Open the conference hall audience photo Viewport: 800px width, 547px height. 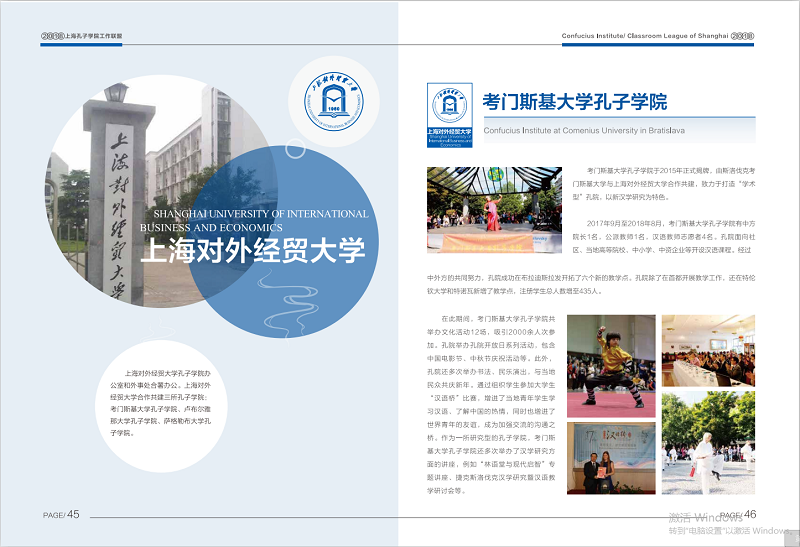point(708,351)
